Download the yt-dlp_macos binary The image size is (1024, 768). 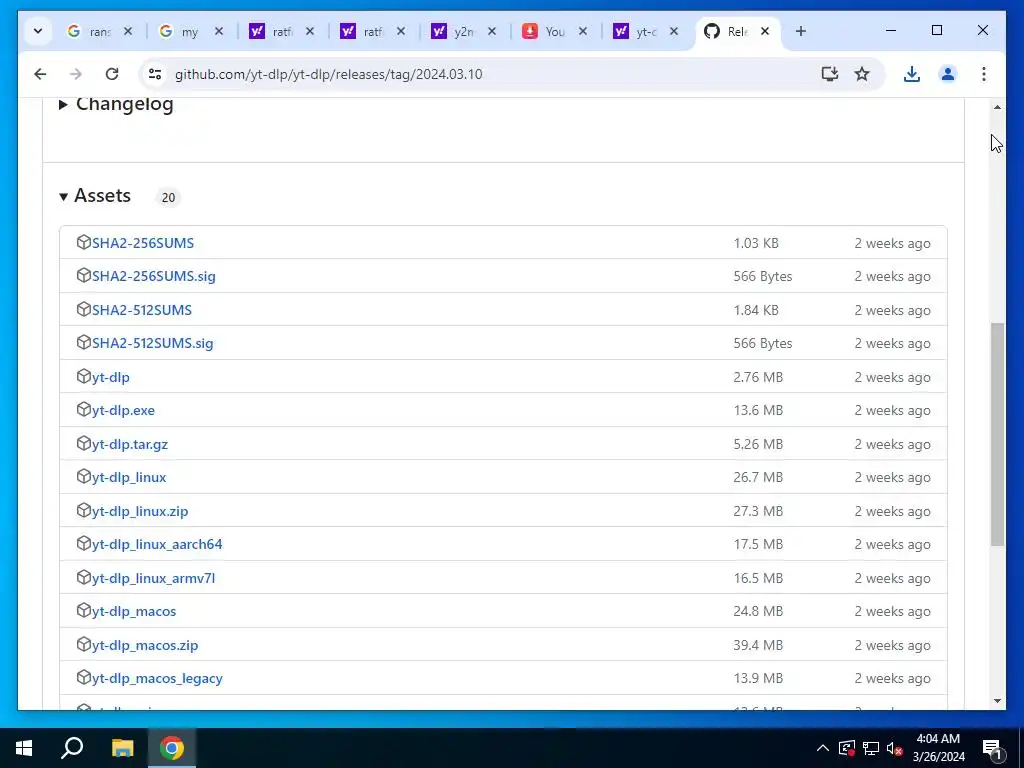[134, 612]
